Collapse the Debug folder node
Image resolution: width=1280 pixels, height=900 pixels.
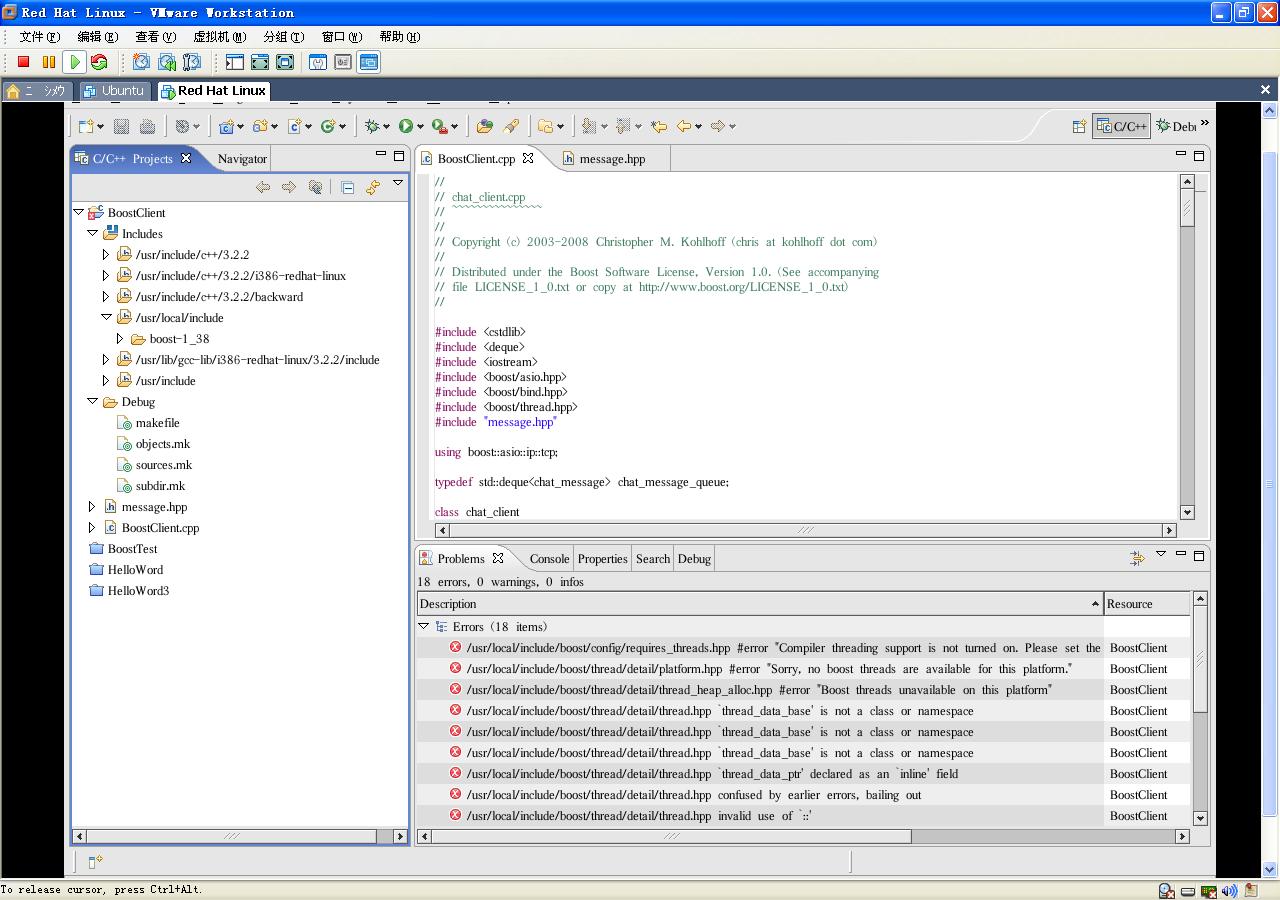click(x=92, y=401)
